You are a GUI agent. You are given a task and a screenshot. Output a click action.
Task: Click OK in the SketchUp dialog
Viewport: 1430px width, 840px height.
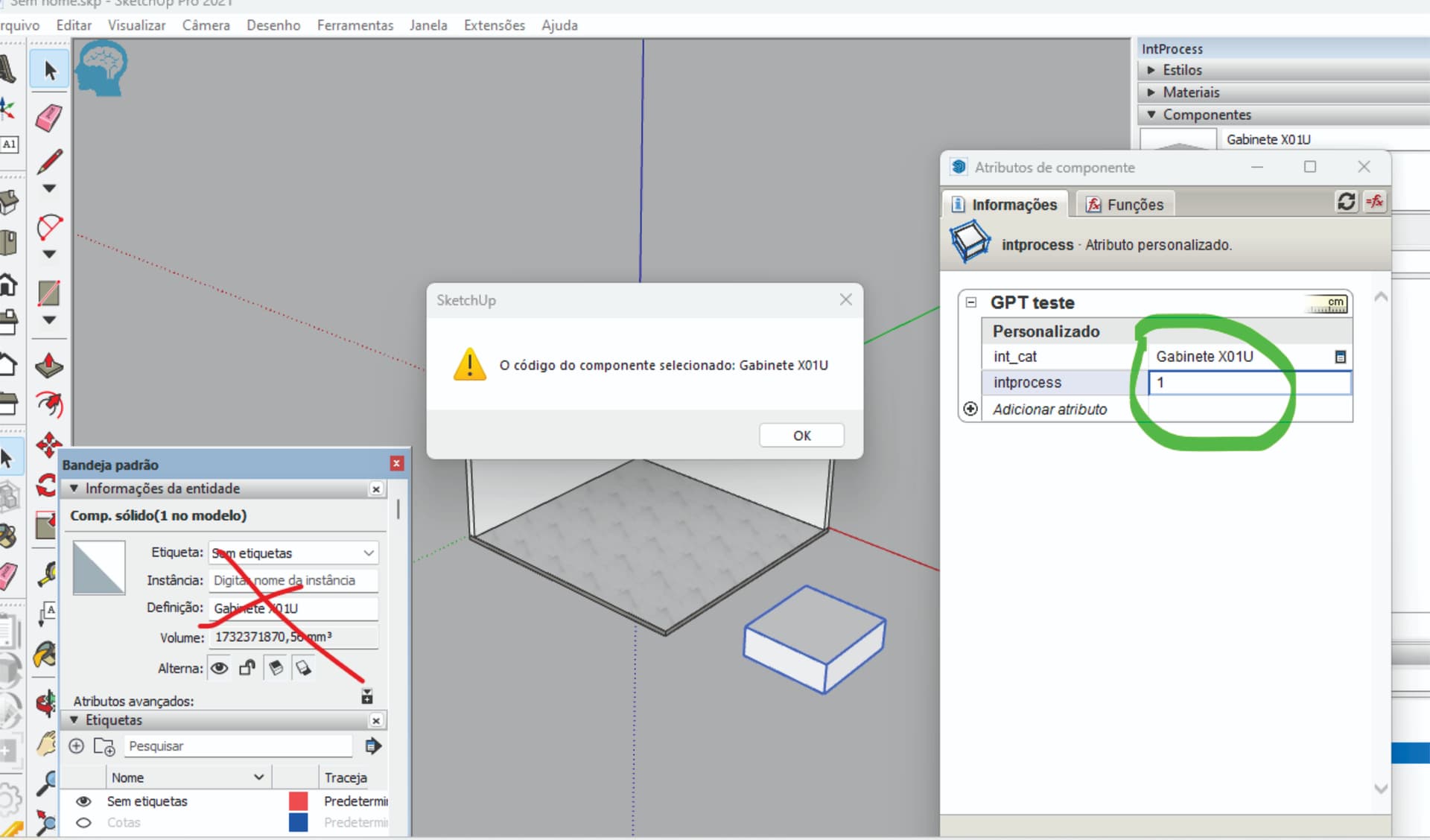coord(801,436)
